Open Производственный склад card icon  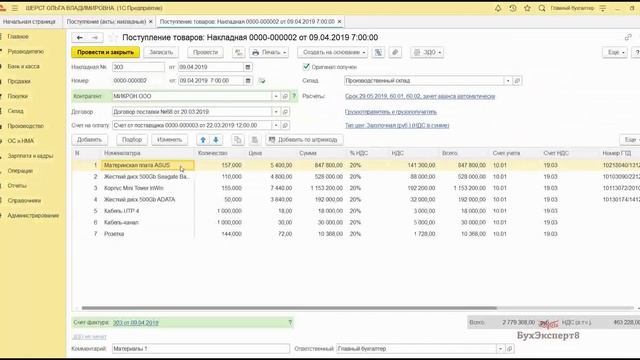click(x=517, y=81)
